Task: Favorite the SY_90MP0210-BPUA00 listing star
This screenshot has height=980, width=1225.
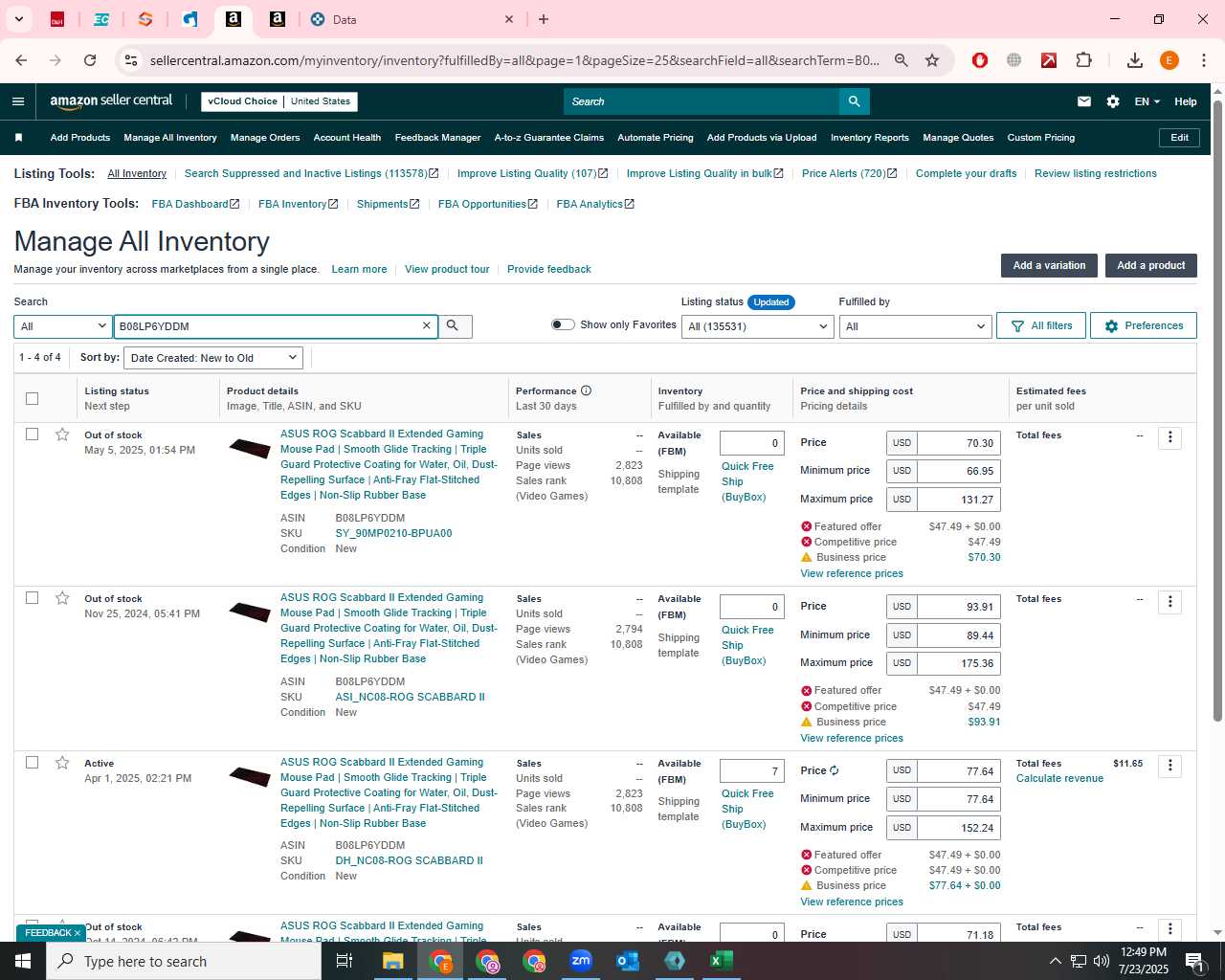Action: (62, 434)
